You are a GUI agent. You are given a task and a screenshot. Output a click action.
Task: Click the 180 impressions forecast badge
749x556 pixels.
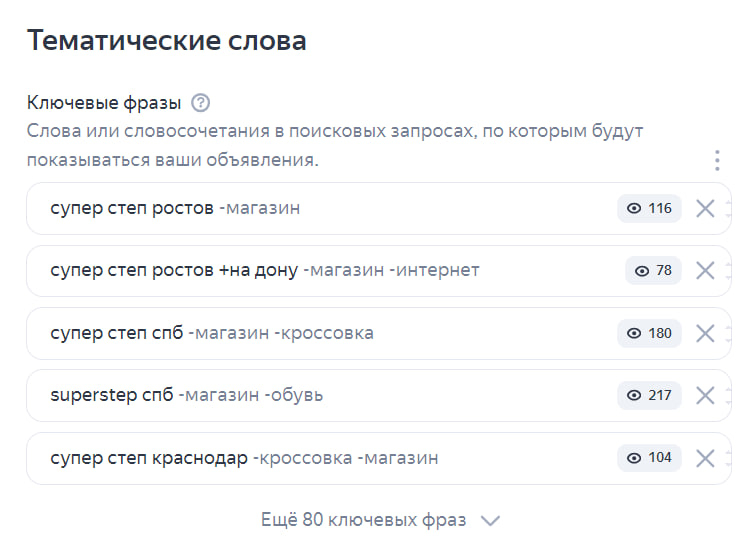click(649, 333)
